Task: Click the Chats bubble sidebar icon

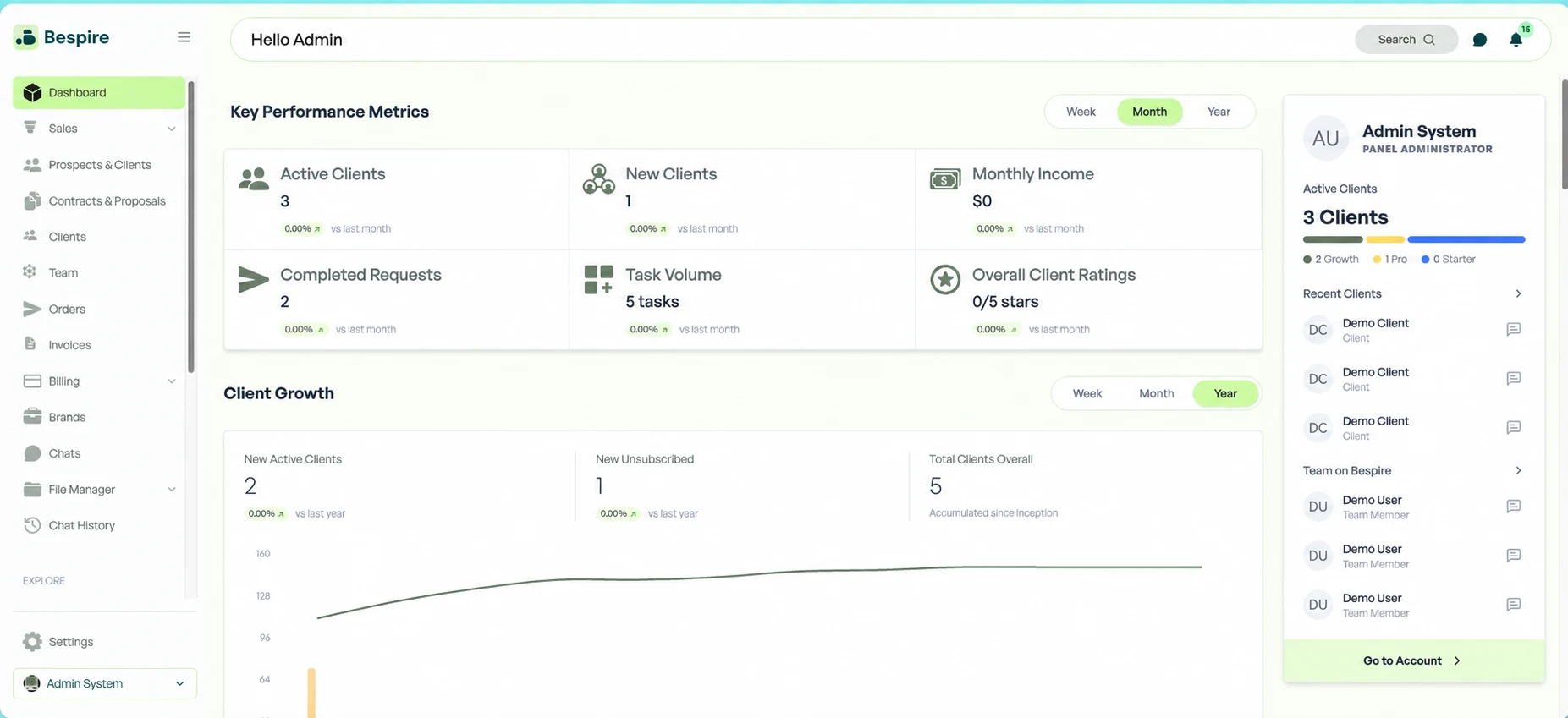Action: [x=32, y=453]
